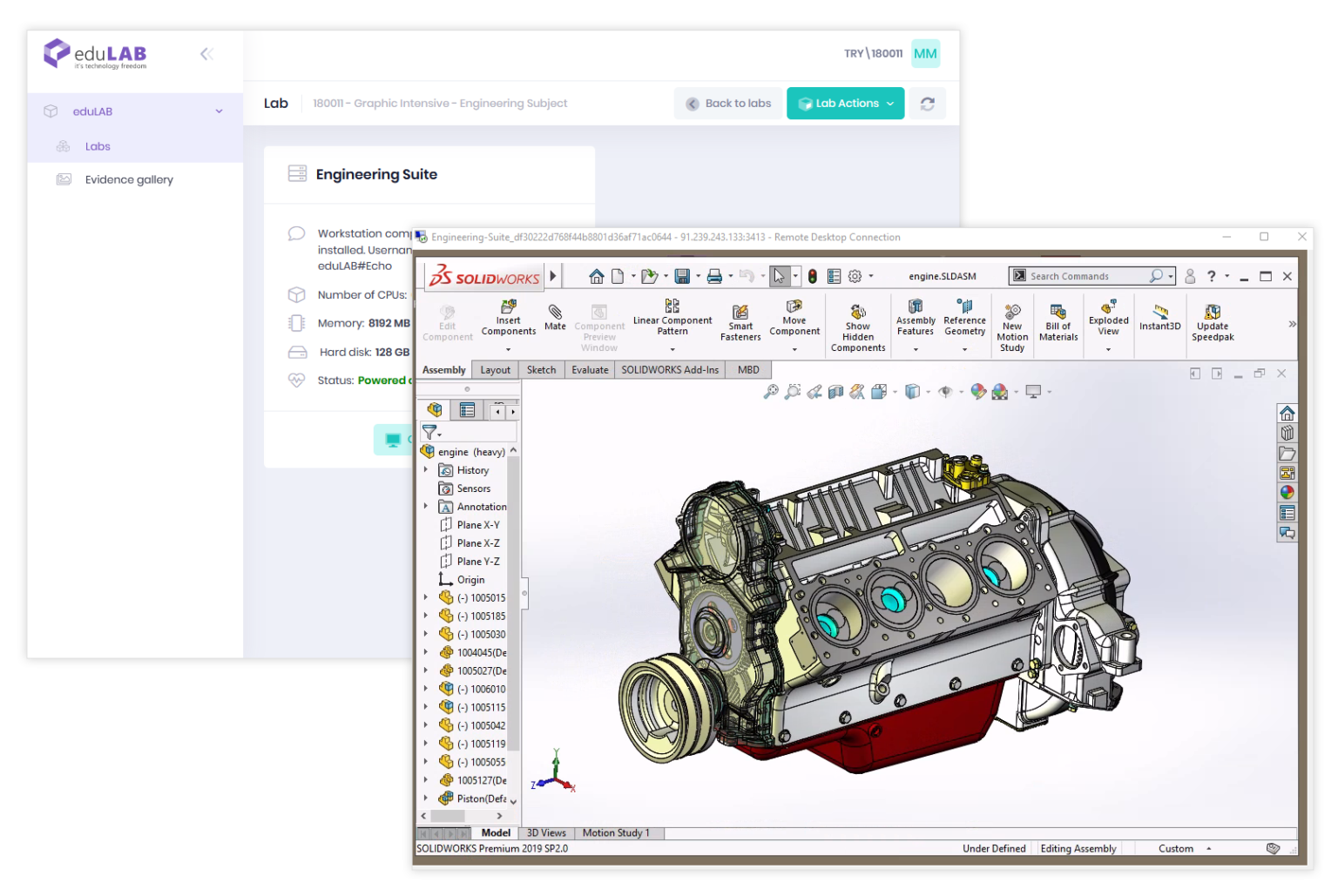
Task: Open the Insert Components dropdown arrow
Action: 508,349
